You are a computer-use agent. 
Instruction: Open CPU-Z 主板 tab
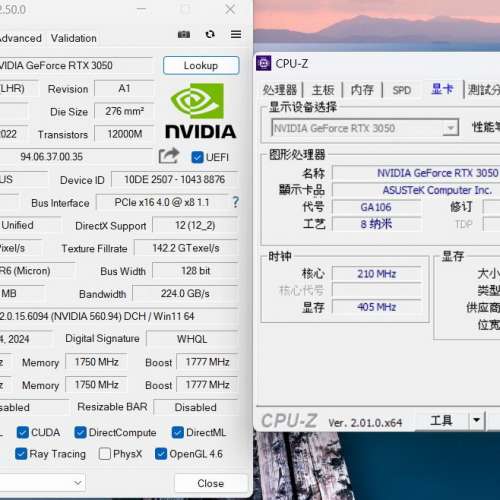pos(323,90)
